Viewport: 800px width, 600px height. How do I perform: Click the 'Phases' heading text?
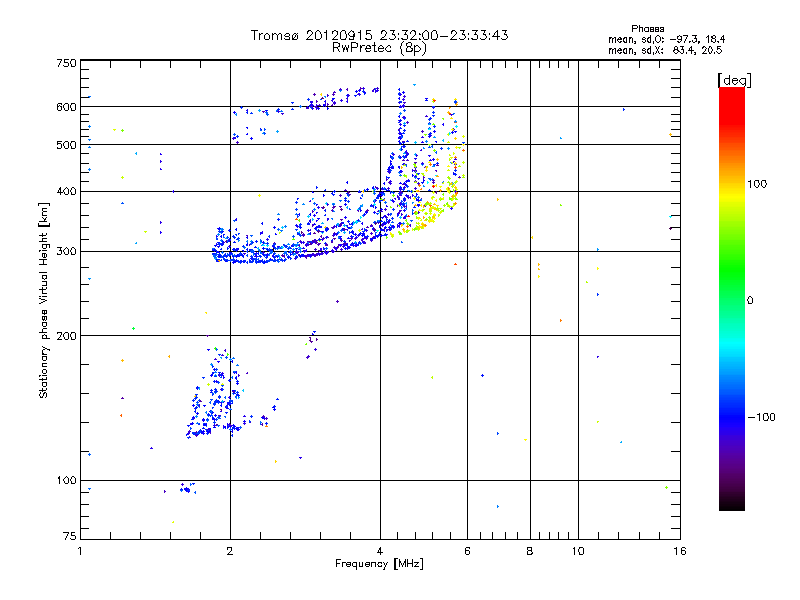coord(647,29)
